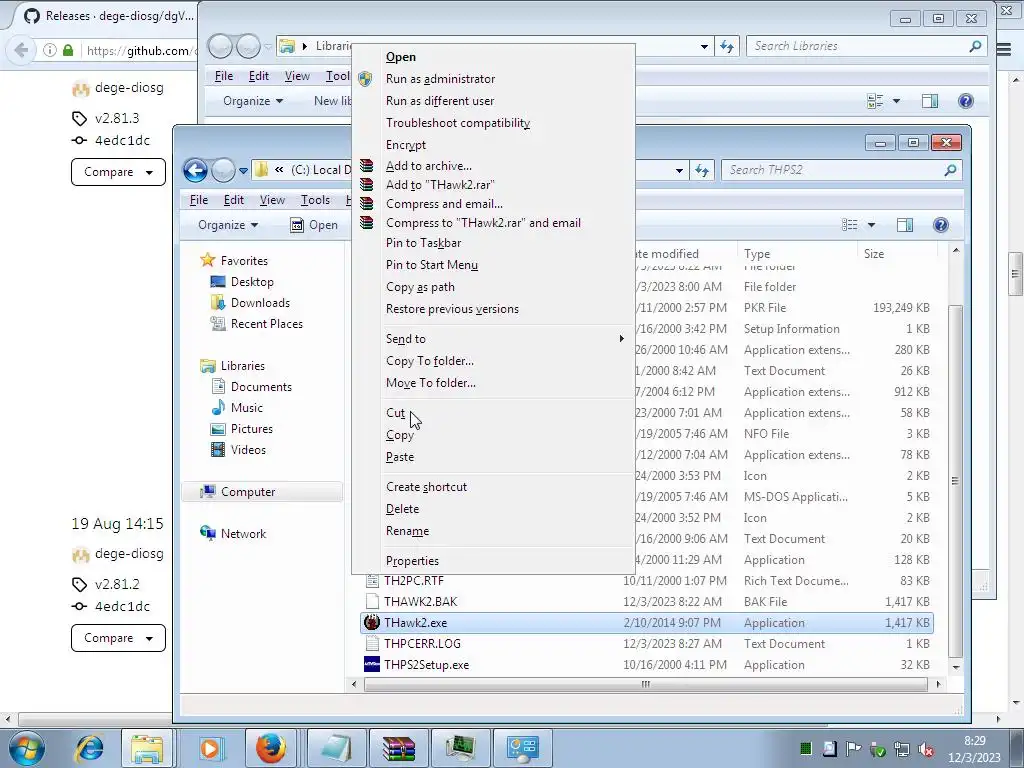Select Copy as path

click(x=420, y=287)
